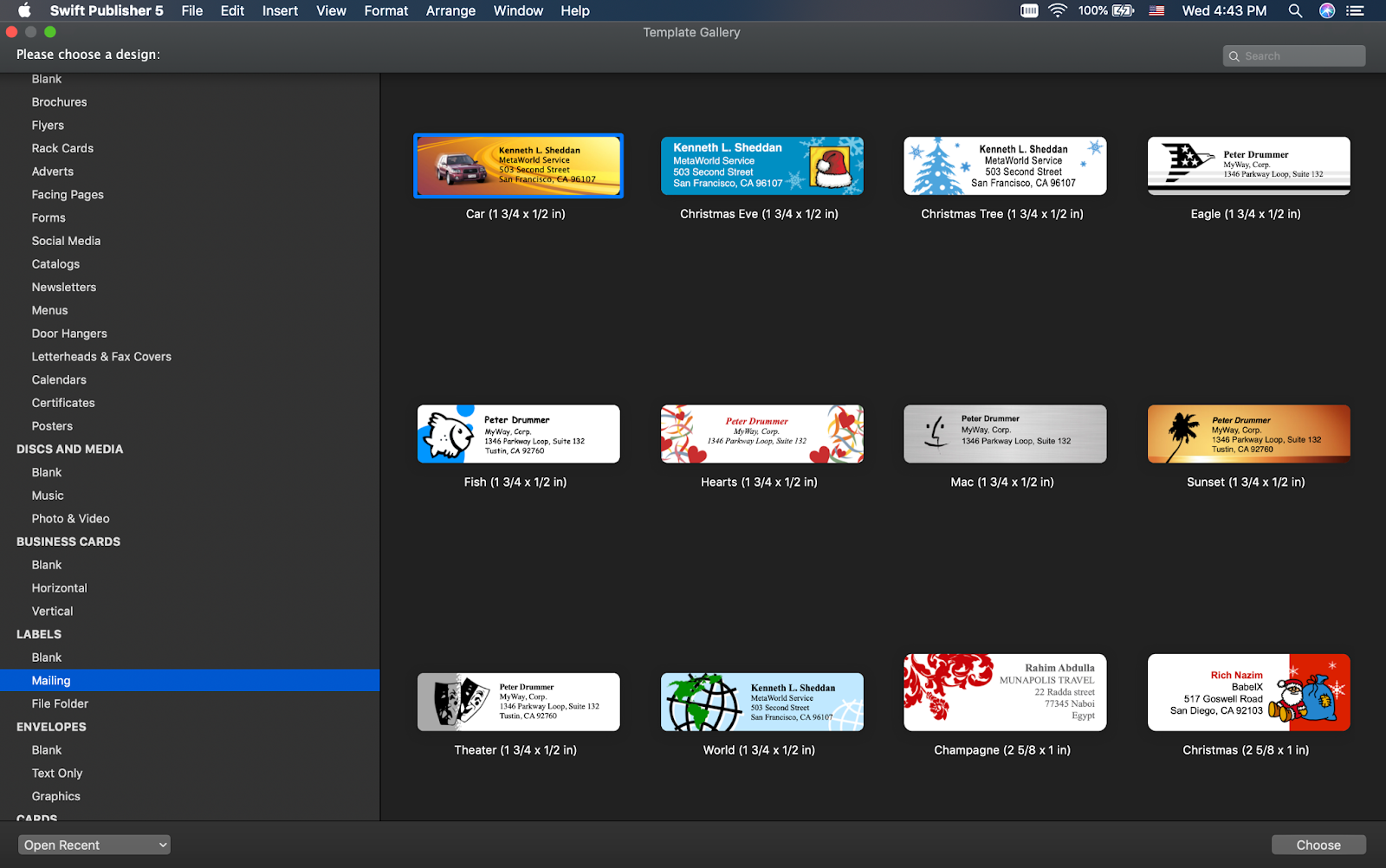Select File Folder in the sidebar
Viewport: 1386px width, 868px height.
click(x=60, y=703)
